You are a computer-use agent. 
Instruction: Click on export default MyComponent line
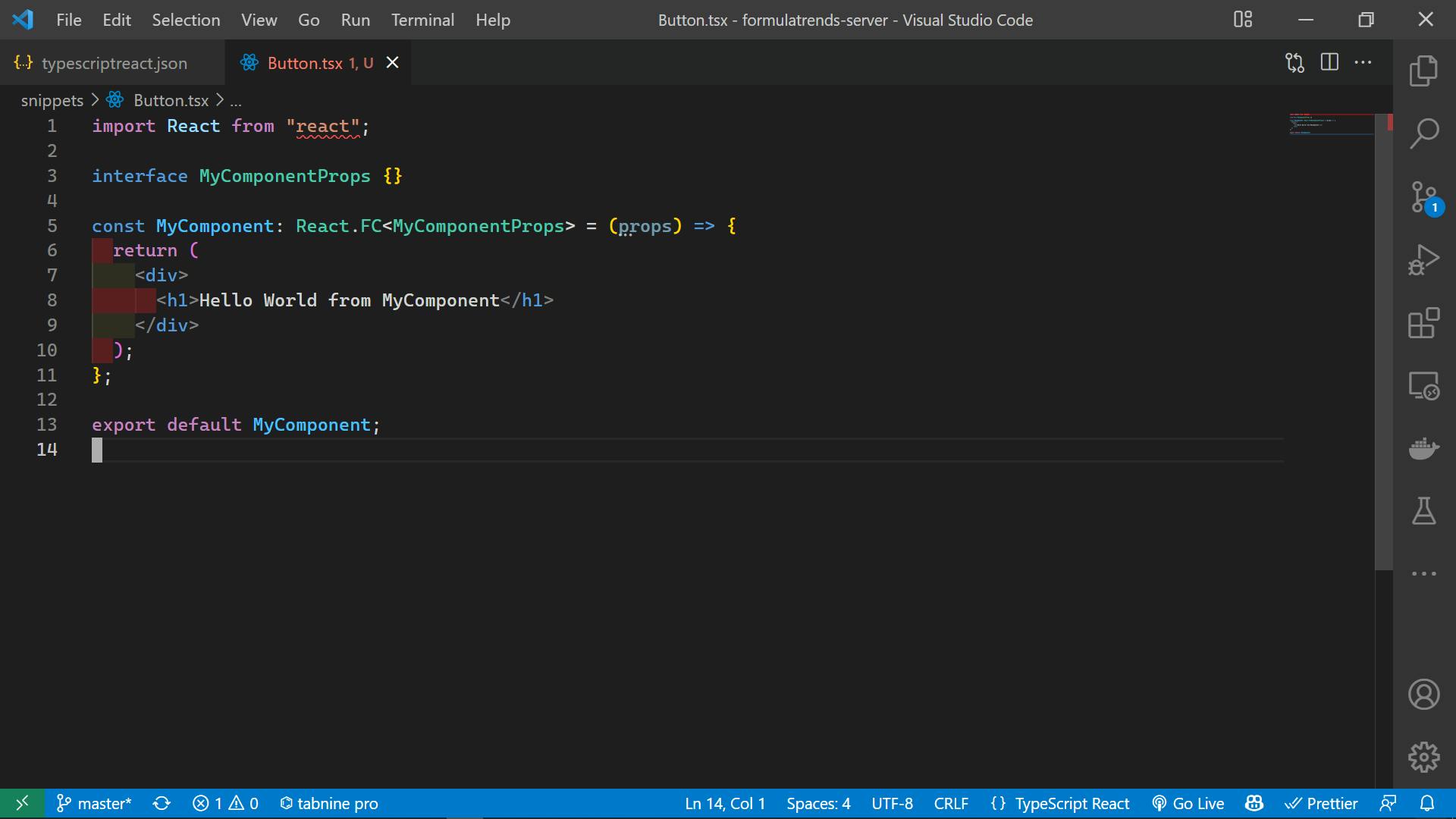[x=236, y=425]
